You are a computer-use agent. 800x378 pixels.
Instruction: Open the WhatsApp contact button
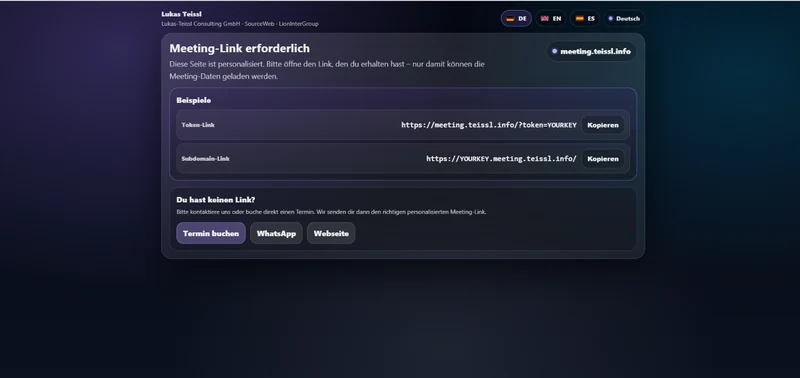276,233
